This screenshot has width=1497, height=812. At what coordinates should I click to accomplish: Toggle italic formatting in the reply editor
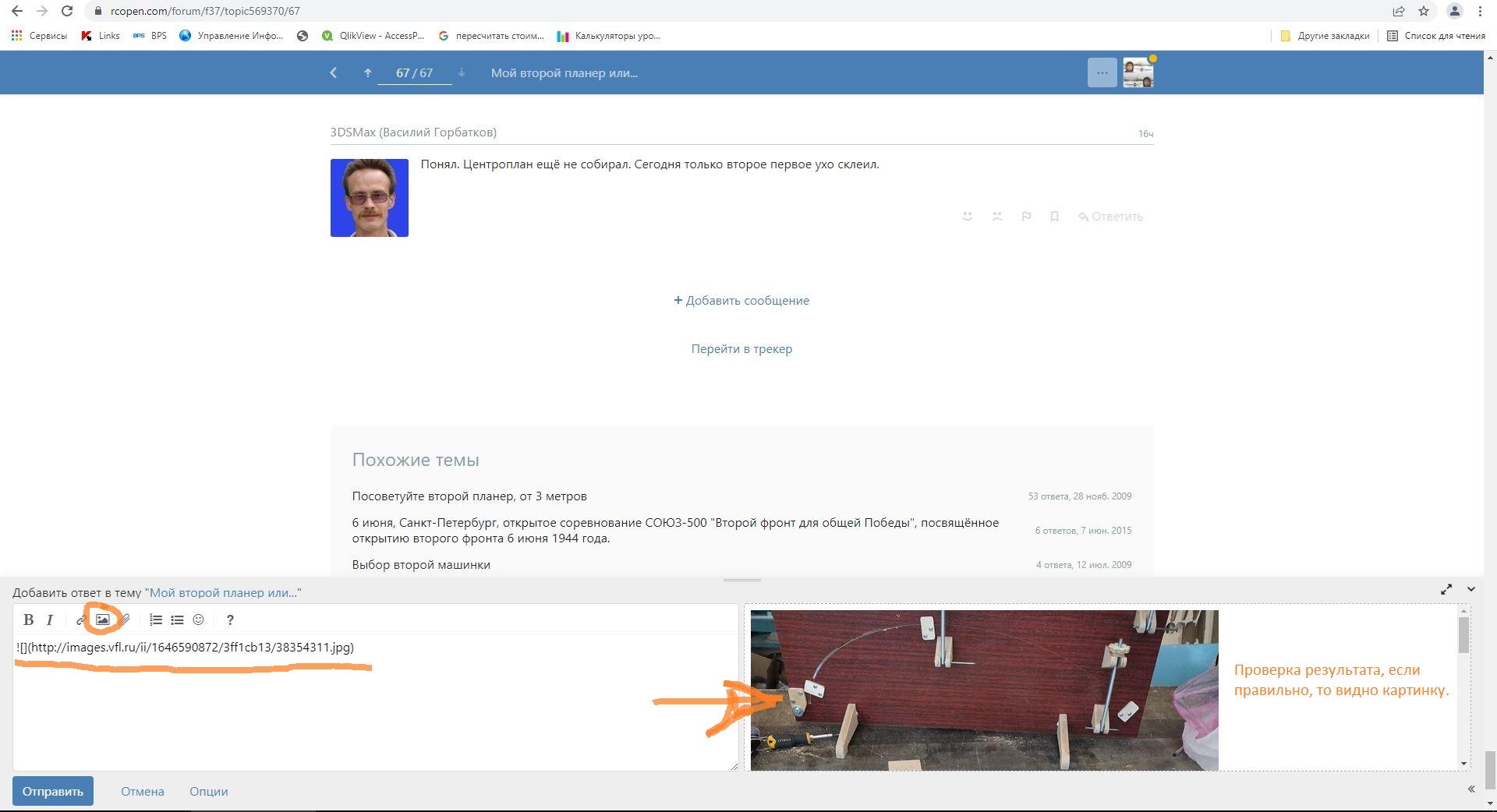(x=50, y=620)
